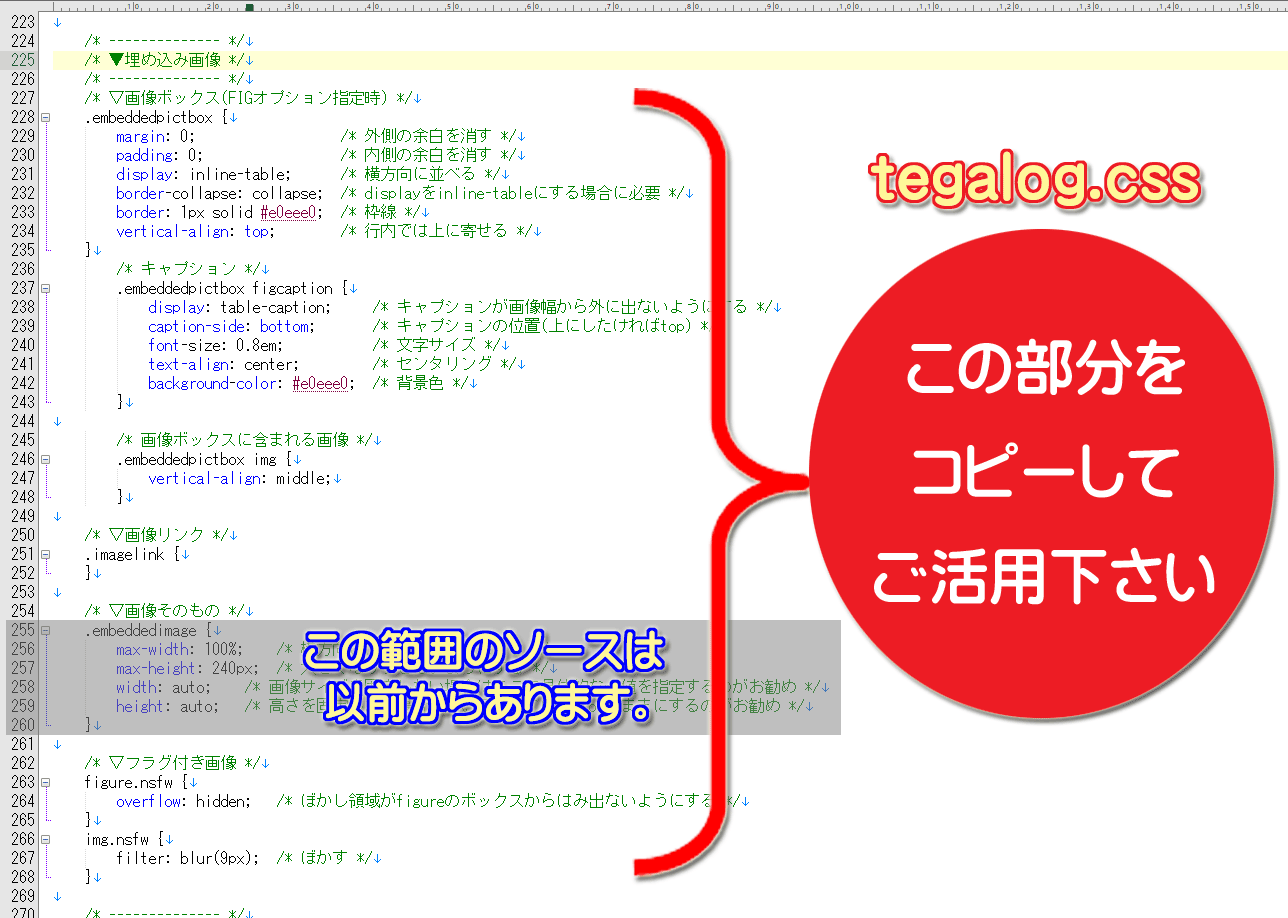This screenshot has height=918, width=1288.
Task: Click the '/* 外側の余白を消す */' comment
Action: point(429,137)
